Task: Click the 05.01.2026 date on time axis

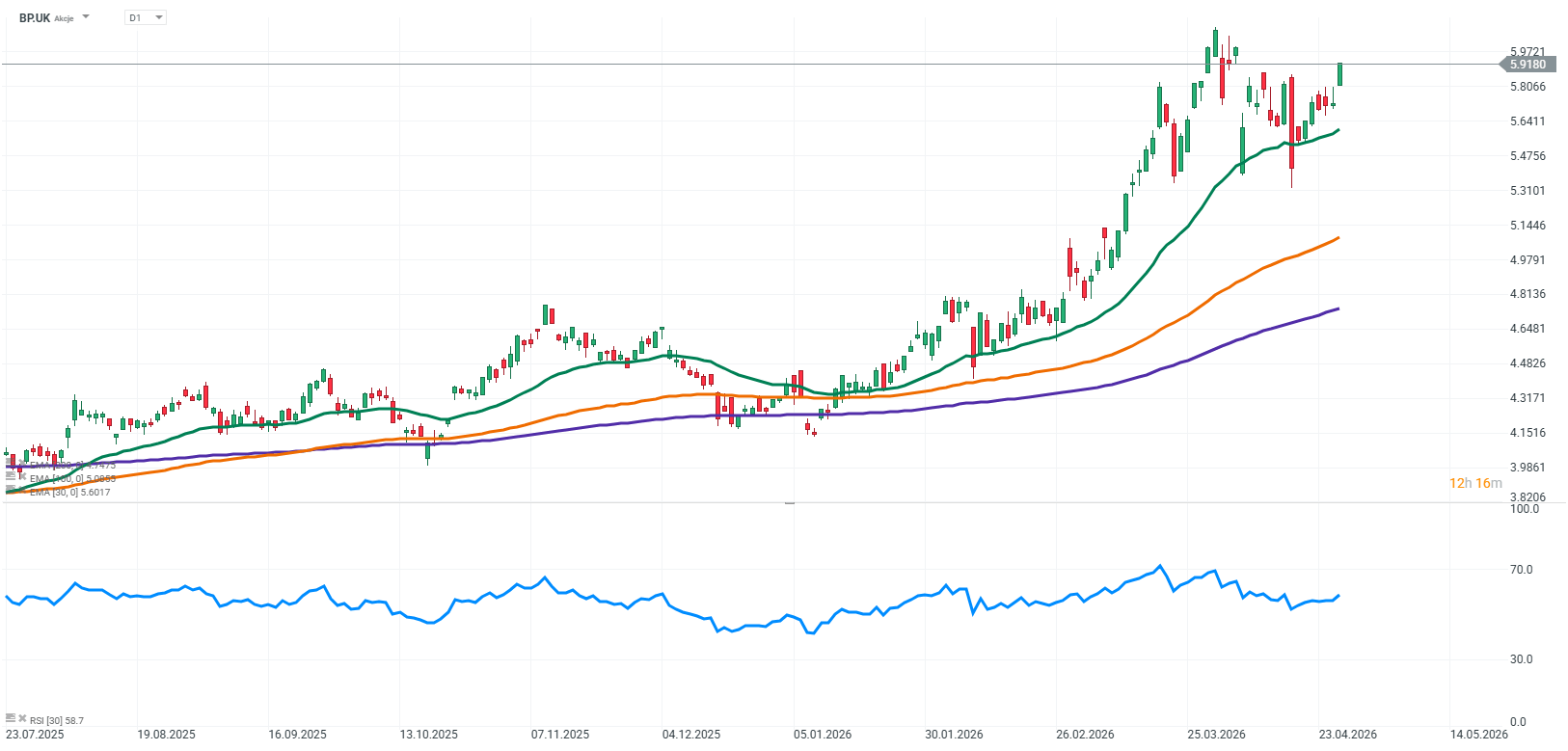Action: click(823, 735)
